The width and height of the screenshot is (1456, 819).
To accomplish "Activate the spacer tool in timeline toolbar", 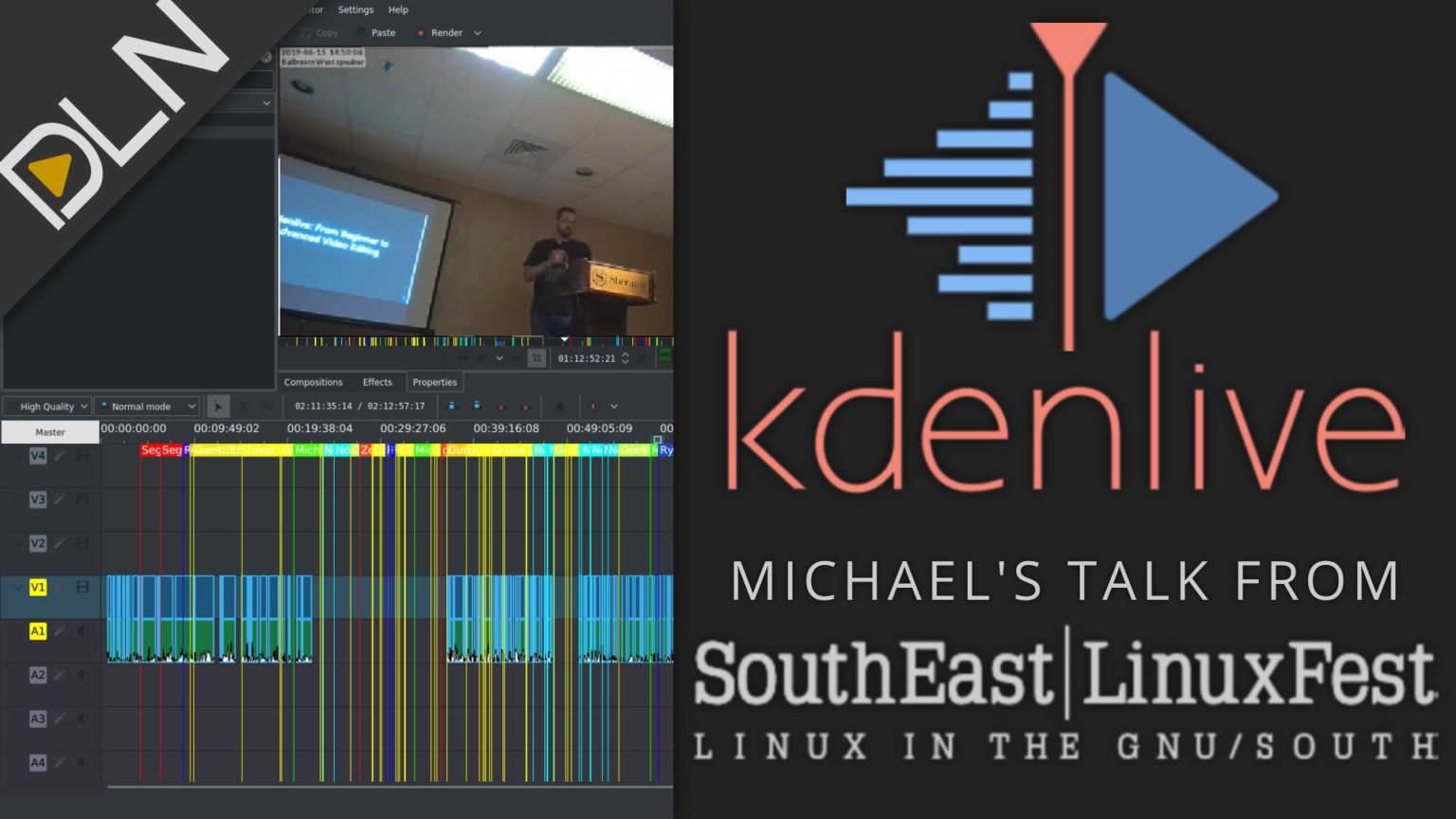I will [x=267, y=407].
